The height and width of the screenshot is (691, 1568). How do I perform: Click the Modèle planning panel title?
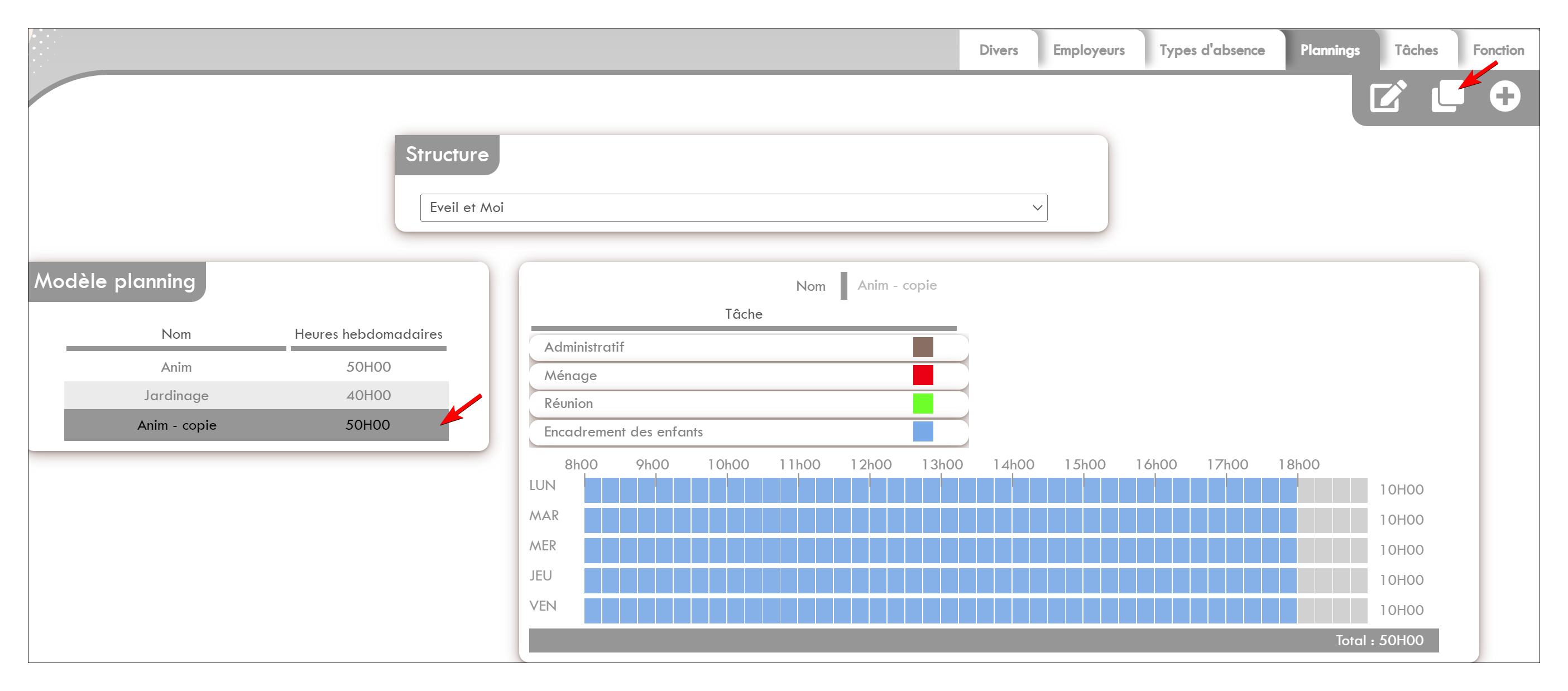[x=115, y=281]
